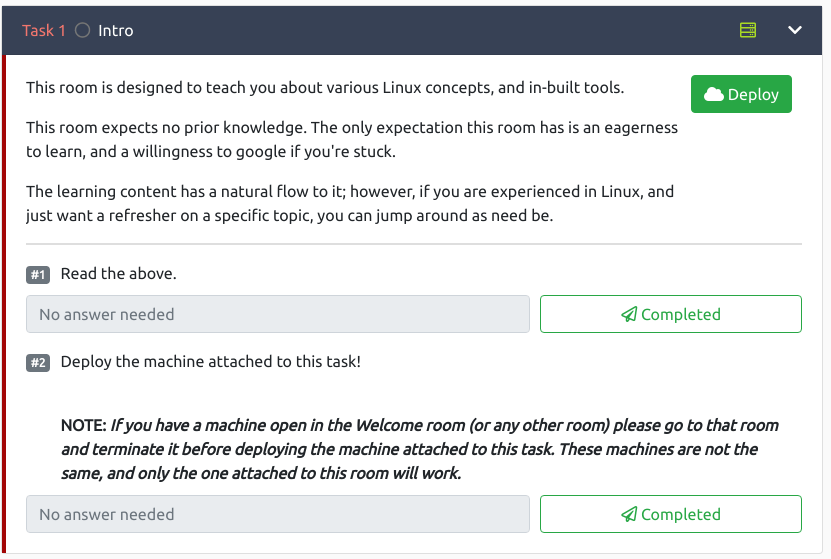Click 'Deploy the machine attached to this task!' text

click(210, 361)
